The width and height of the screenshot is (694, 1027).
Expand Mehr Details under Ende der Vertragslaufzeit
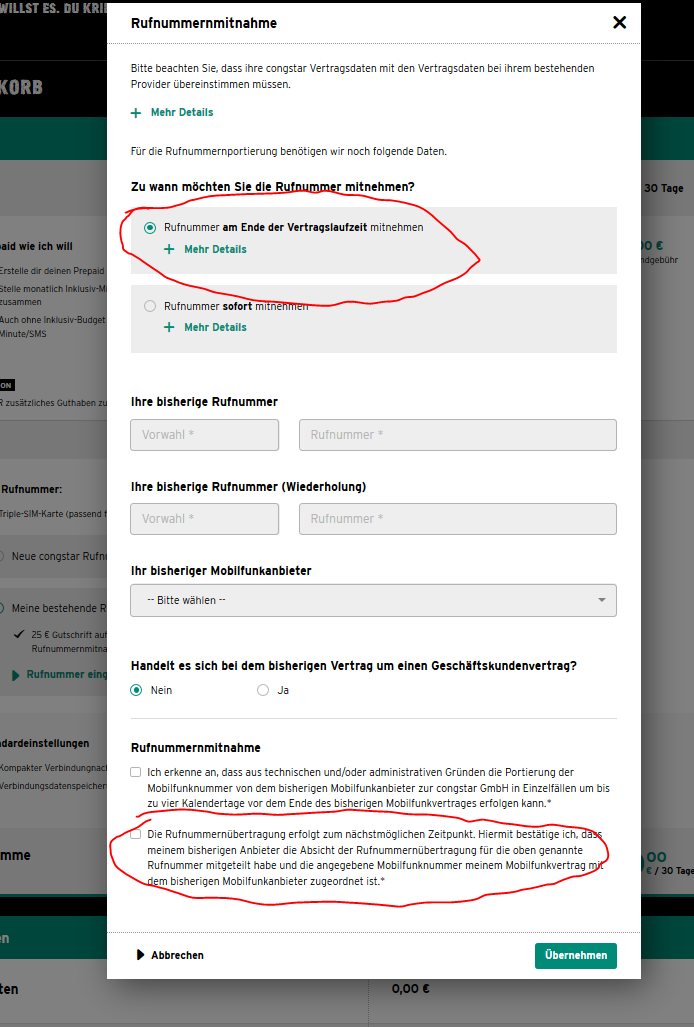coord(214,249)
